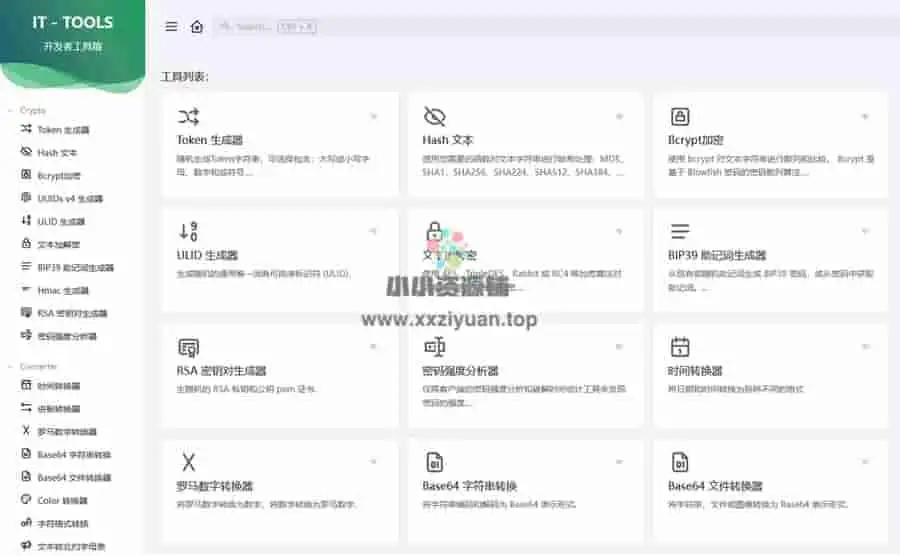Mark the Bcrypt加密 card as favorite
Image resolution: width=900 pixels, height=556 pixels.
(866, 117)
